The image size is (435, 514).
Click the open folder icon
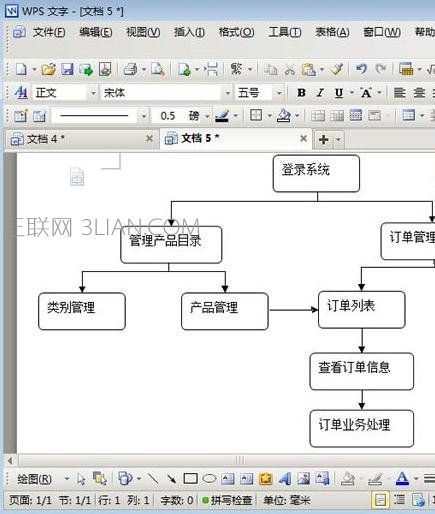(48, 69)
